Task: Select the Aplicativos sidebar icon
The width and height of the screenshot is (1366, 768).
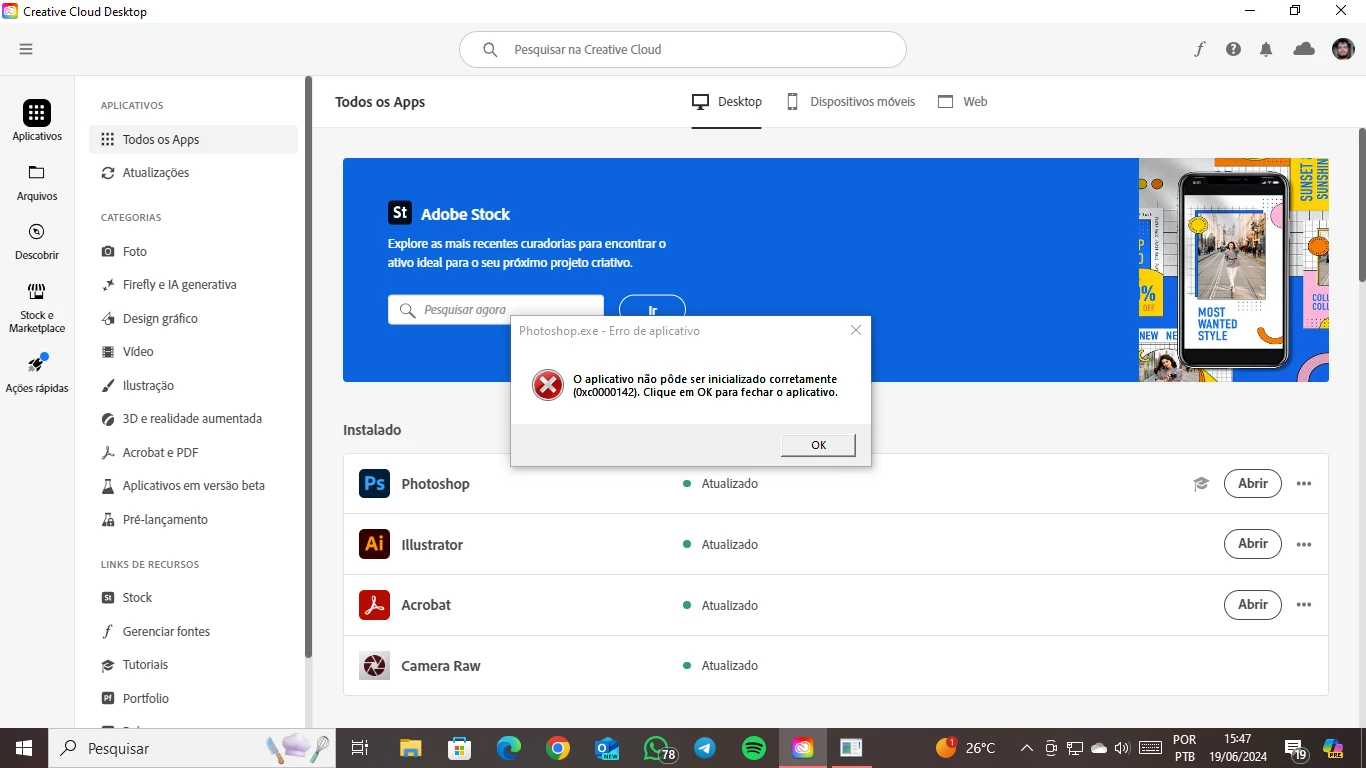Action: coord(37,121)
